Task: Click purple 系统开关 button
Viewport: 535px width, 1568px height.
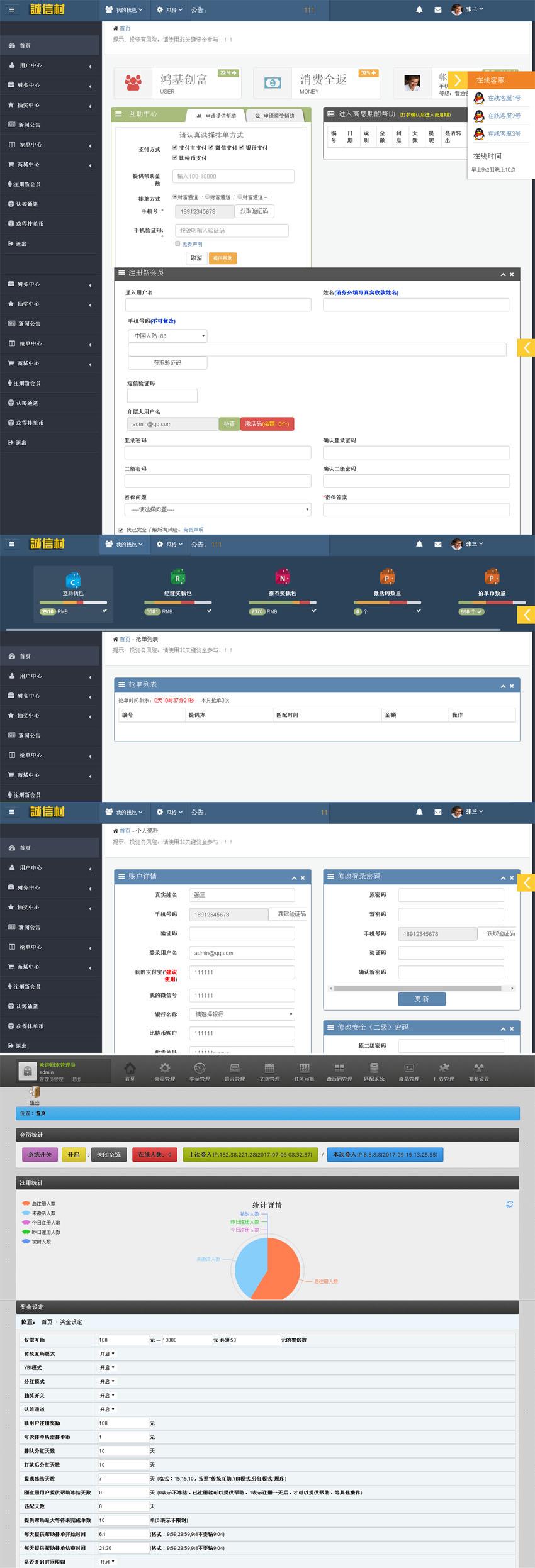Action: (40, 1154)
